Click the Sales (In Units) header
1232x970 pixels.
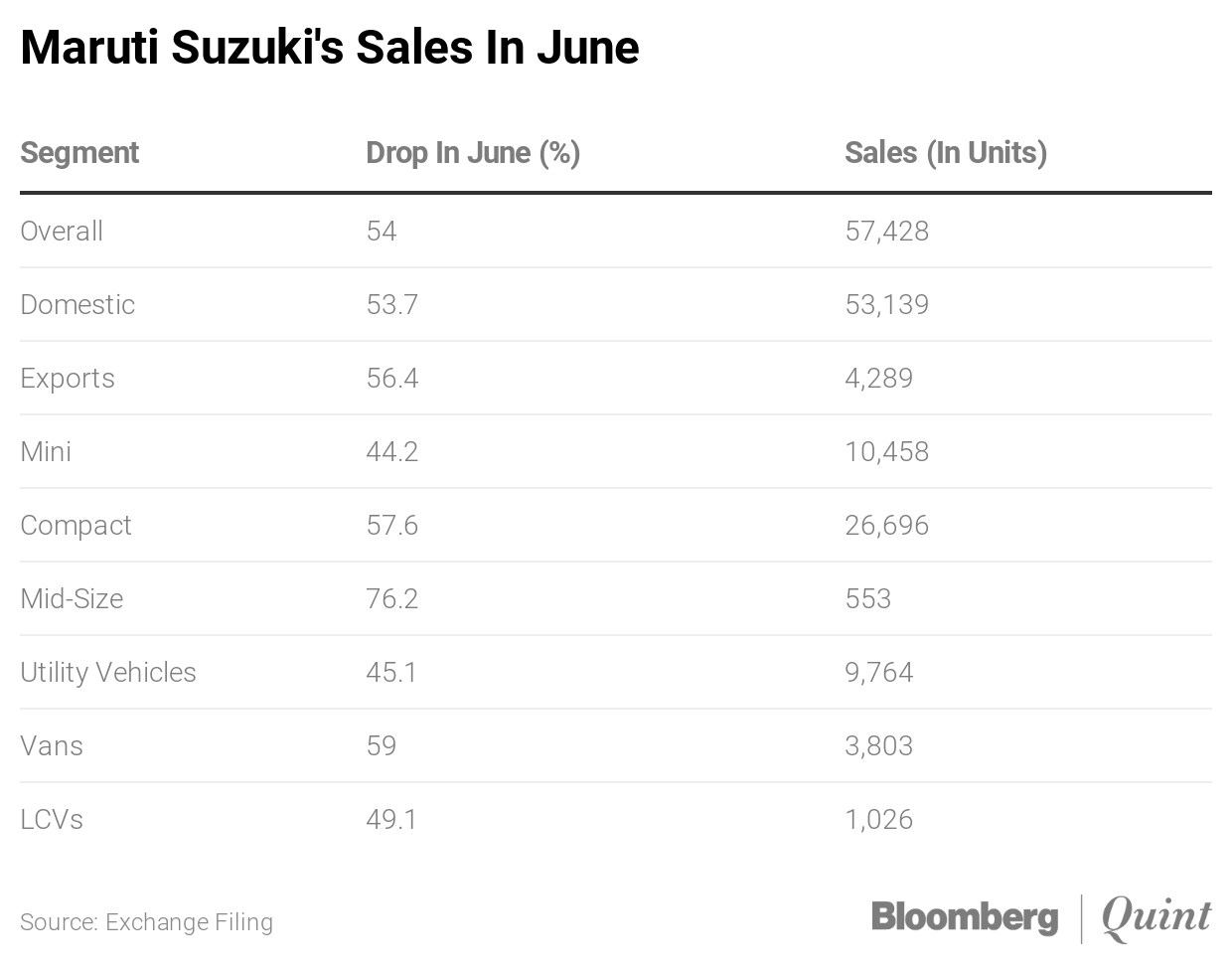(946, 153)
